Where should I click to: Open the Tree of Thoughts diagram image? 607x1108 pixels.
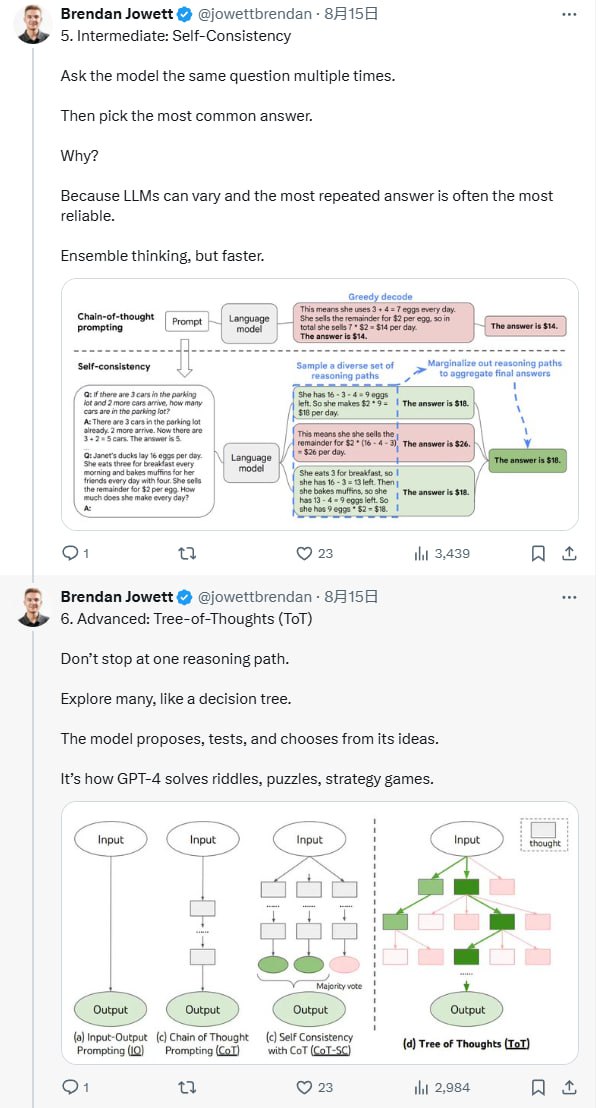point(319,932)
